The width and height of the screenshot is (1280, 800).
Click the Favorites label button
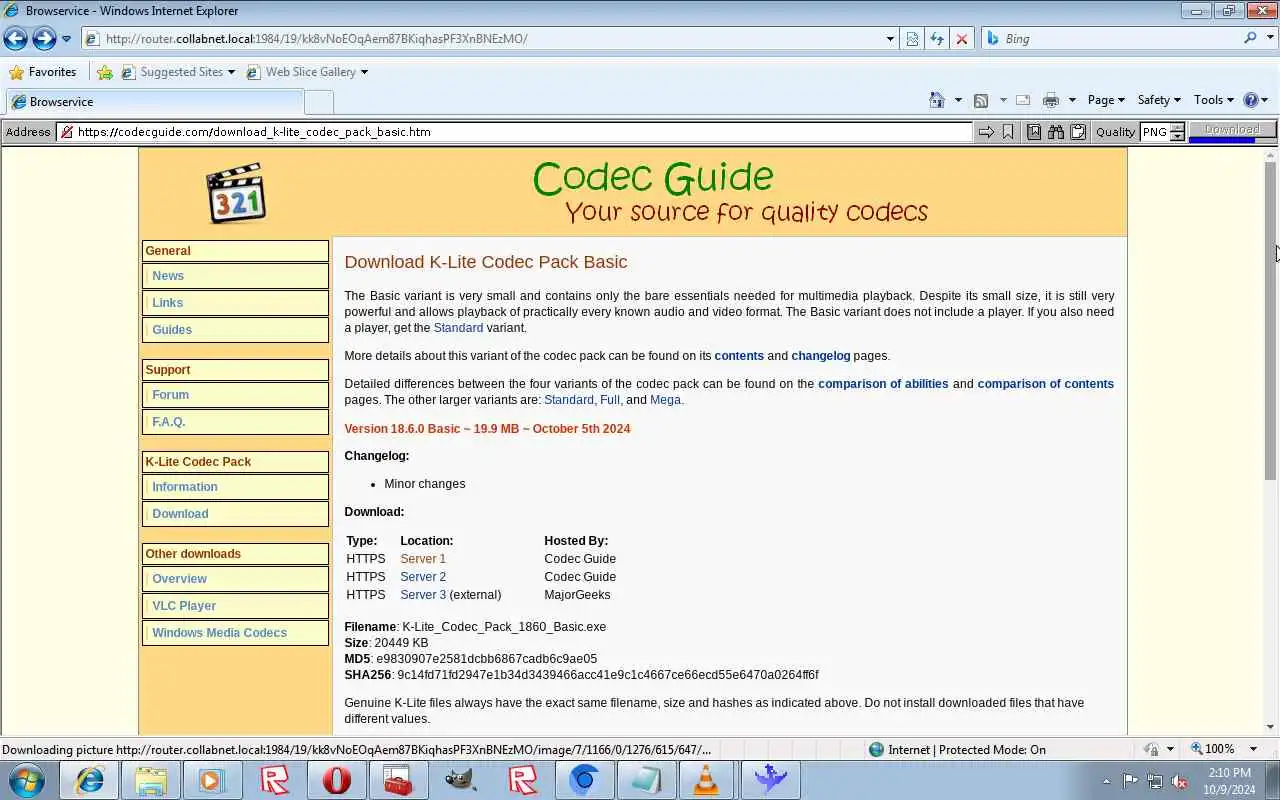pos(43,72)
